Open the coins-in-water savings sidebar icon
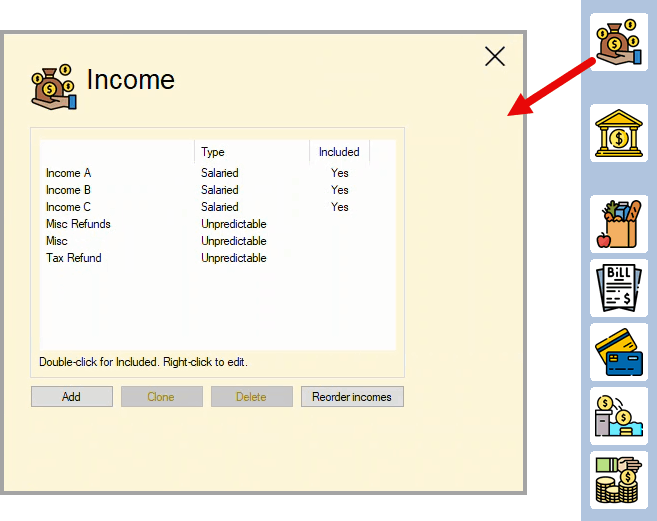This screenshot has width=657, height=521. click(619, 416)
